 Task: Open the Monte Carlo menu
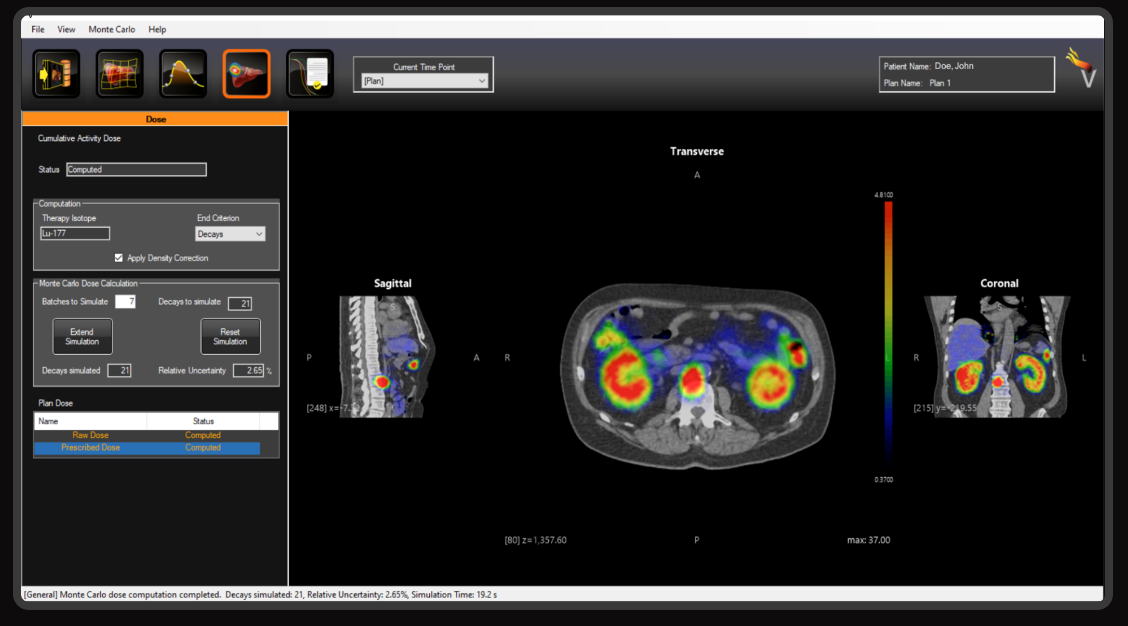(x=112, y=30)
